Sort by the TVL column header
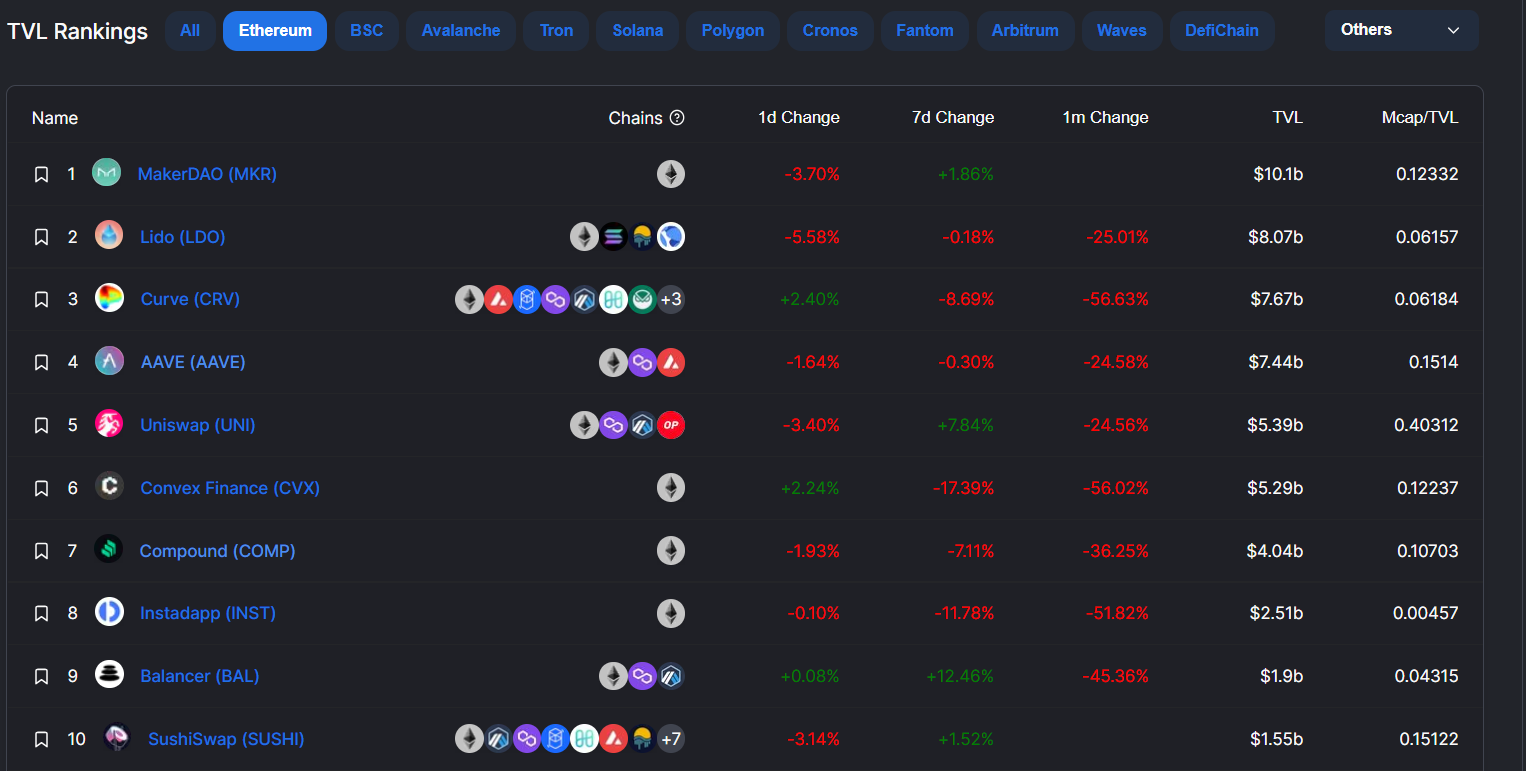1526x771 pixels. (x=1287, y=118)
